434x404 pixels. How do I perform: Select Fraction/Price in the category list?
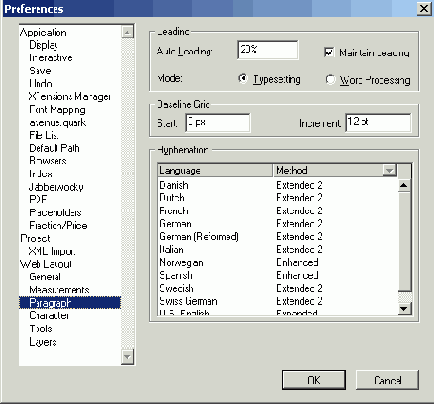tap(58, 226)
